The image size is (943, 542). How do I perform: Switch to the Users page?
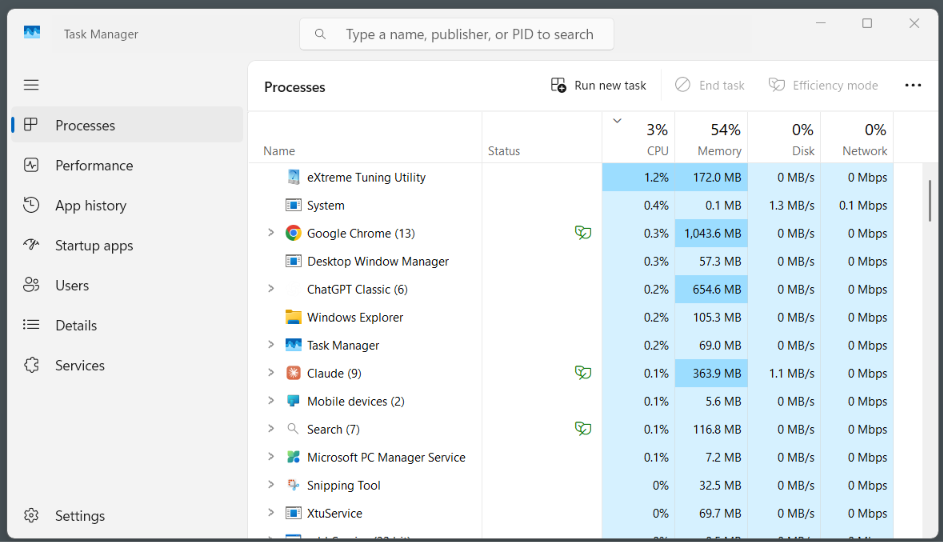click(x=127, y=285)
